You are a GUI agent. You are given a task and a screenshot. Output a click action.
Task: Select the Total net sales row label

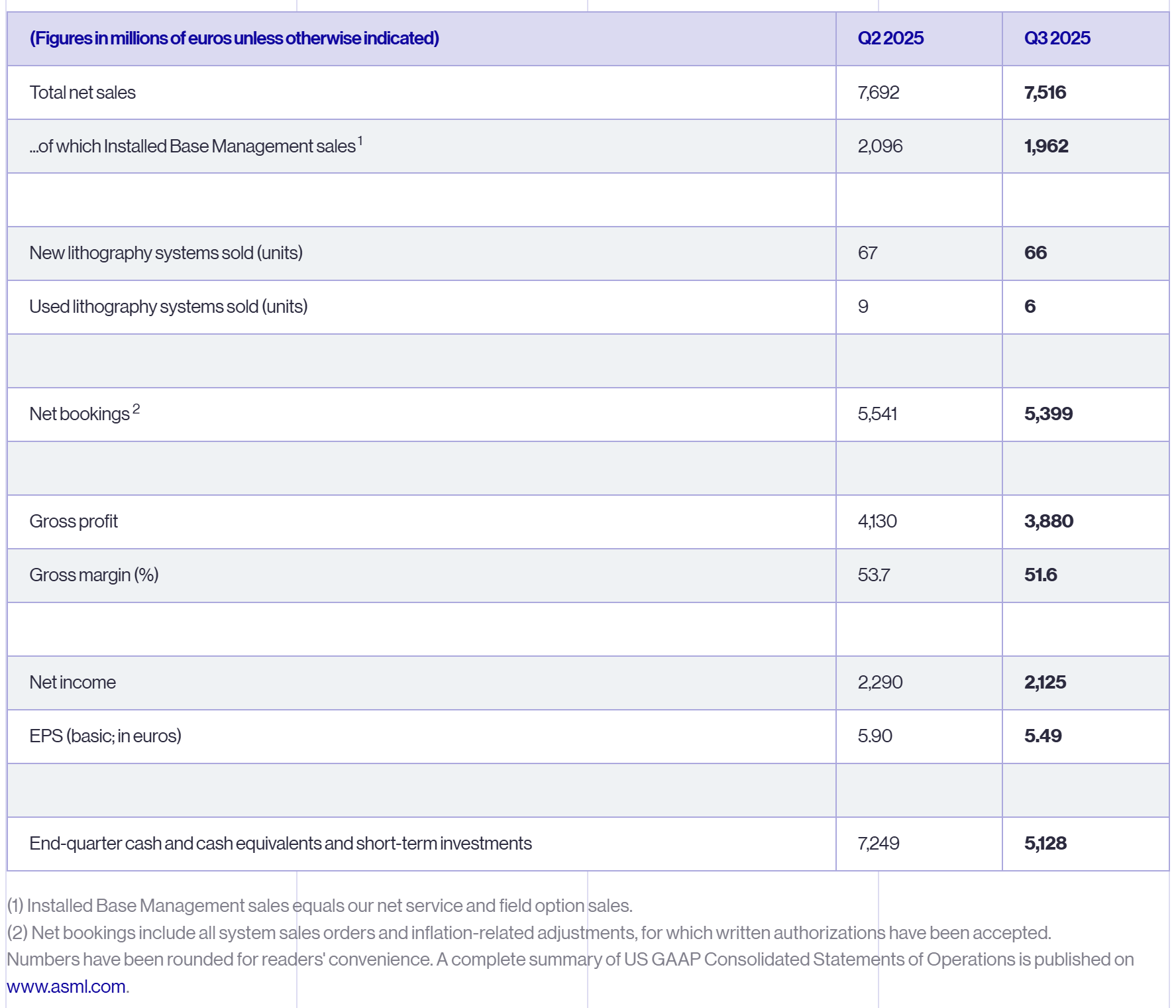tap(83, 93)
